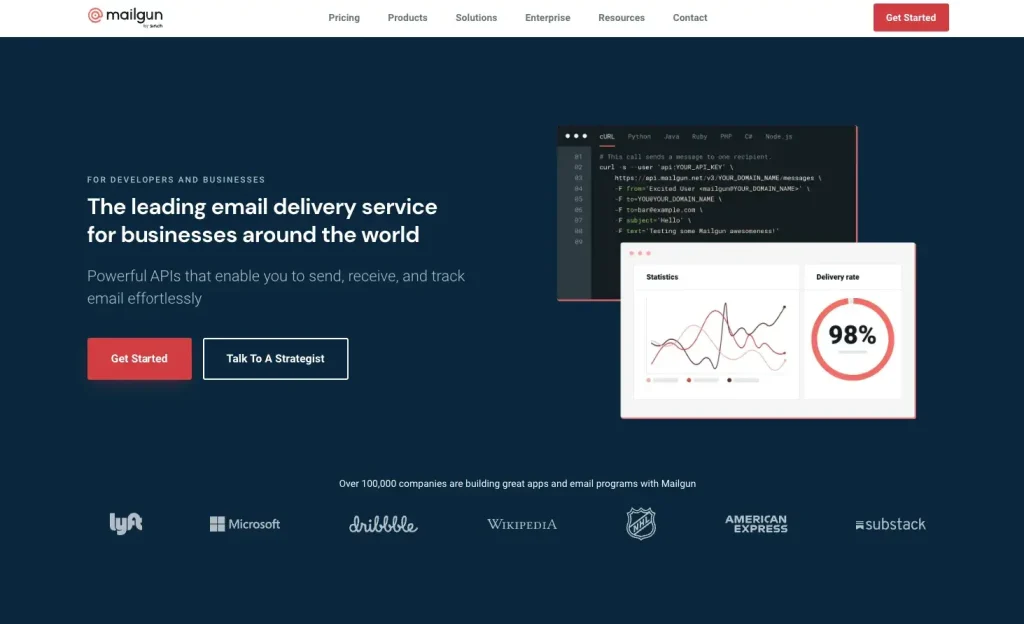This screenshot has height=624, width=1024.
Task: Click the Wikipedia logo
Action: 522,524
